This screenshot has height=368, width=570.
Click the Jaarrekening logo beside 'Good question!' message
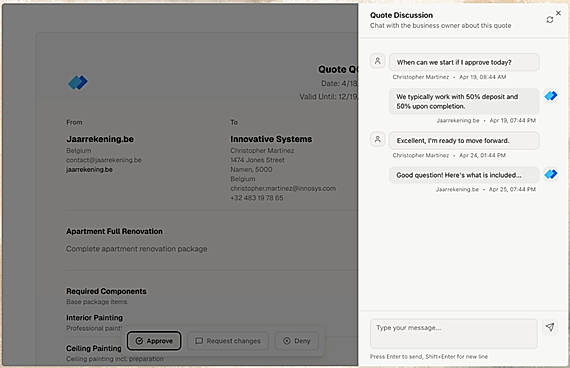pos(551,174)
